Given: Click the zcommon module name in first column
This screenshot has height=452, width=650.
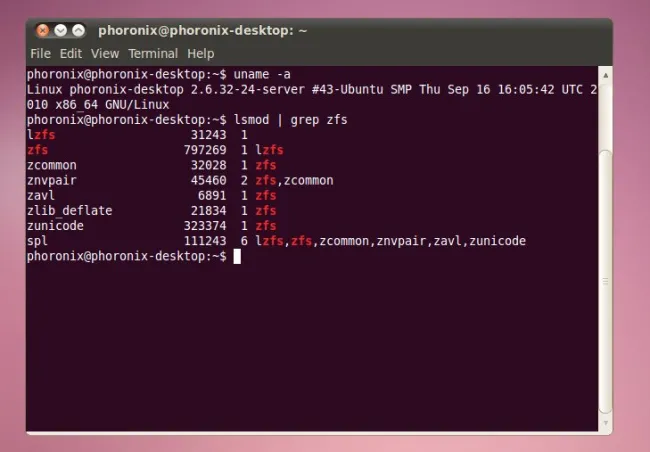Looking at the screenshot, I should point(52,165).
